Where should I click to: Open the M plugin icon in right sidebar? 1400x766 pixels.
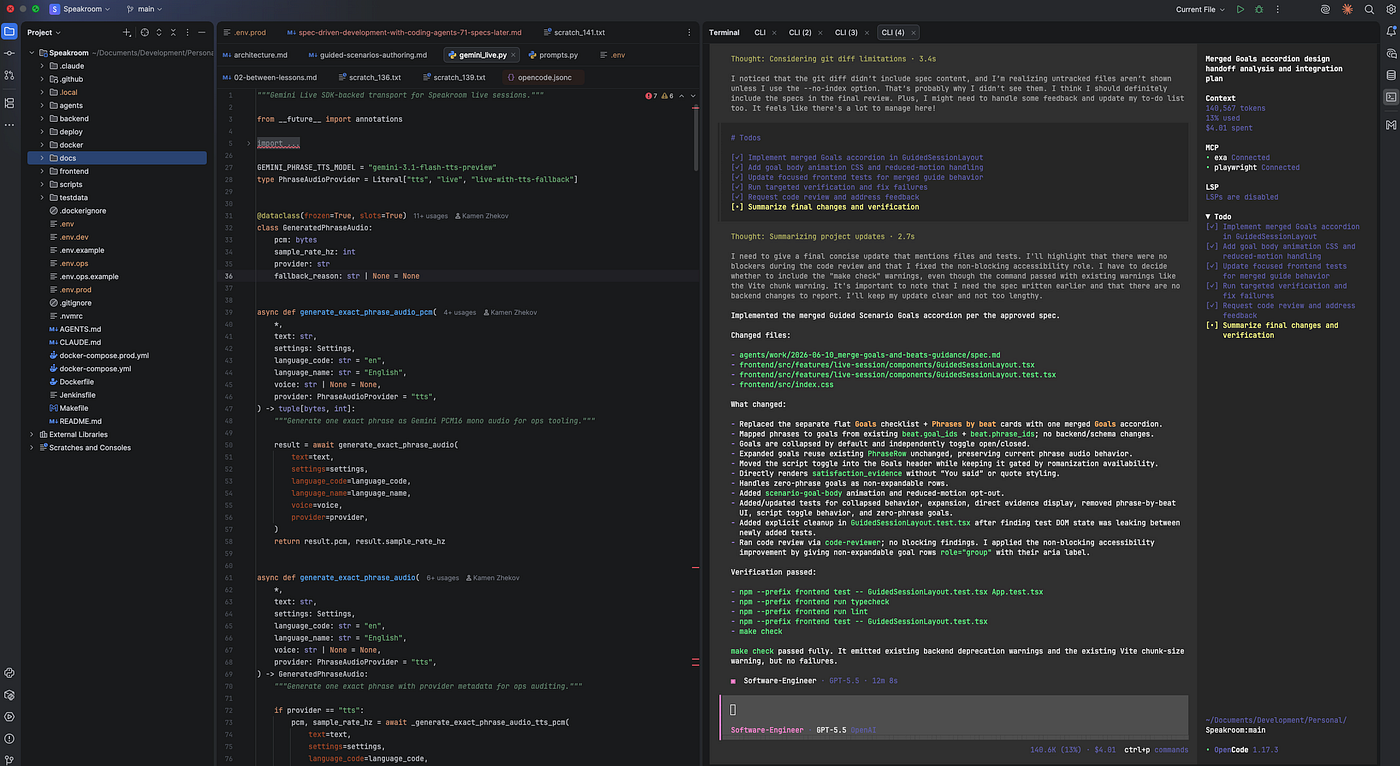tap(1390, 125)
